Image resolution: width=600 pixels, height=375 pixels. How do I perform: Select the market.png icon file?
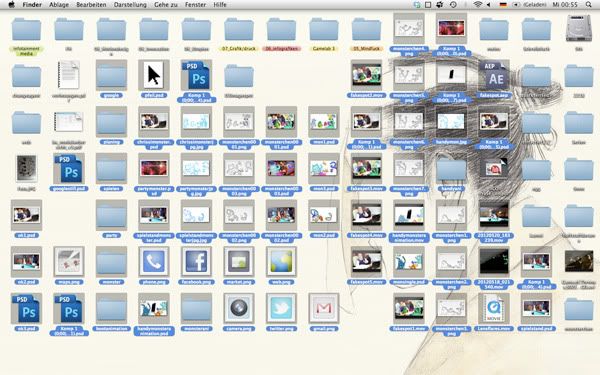(238, 262)
